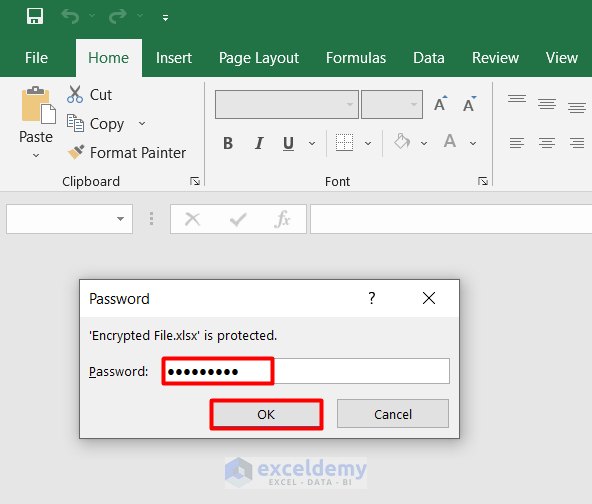Click OK in Password dialog

[x=266, y=414]
